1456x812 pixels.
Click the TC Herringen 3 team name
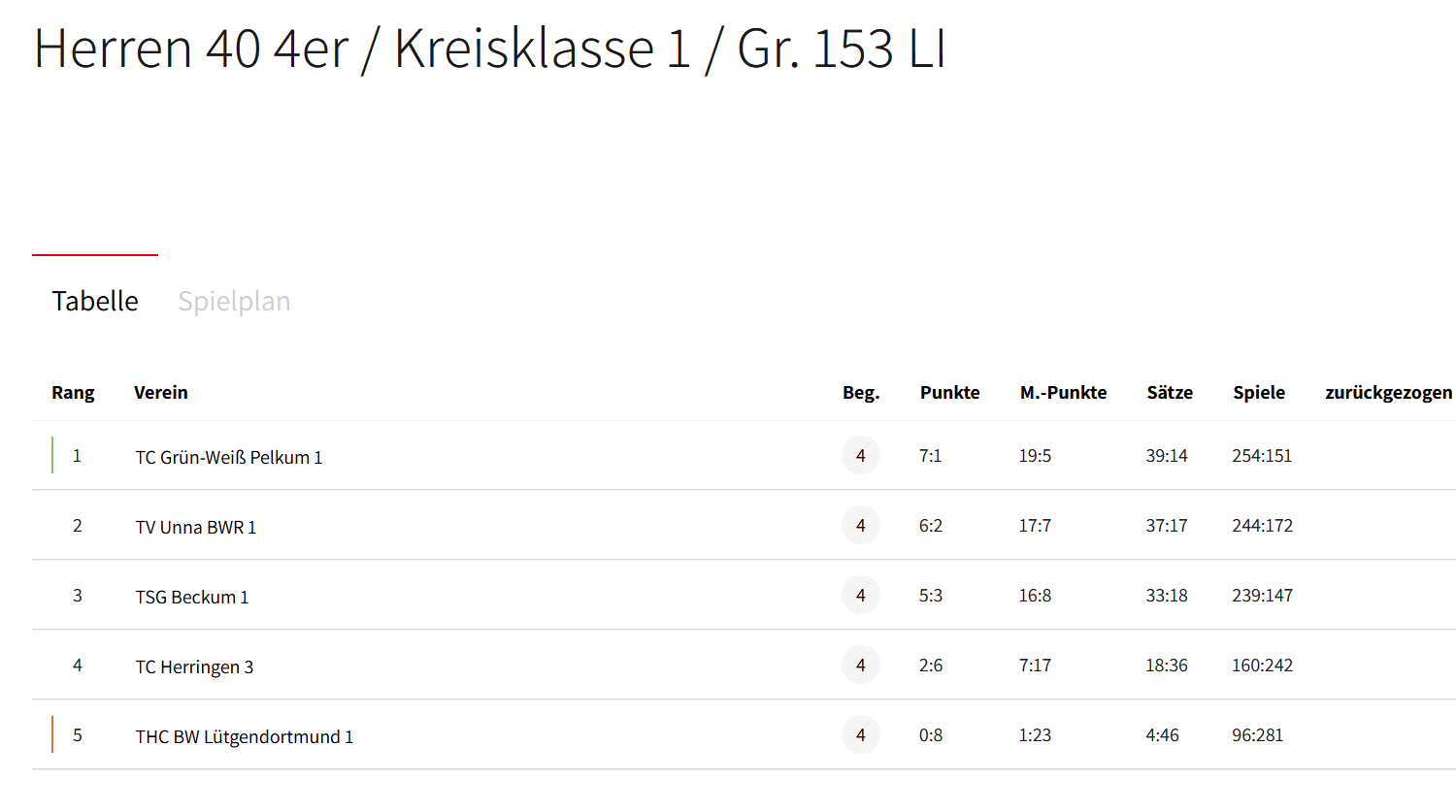194,666
